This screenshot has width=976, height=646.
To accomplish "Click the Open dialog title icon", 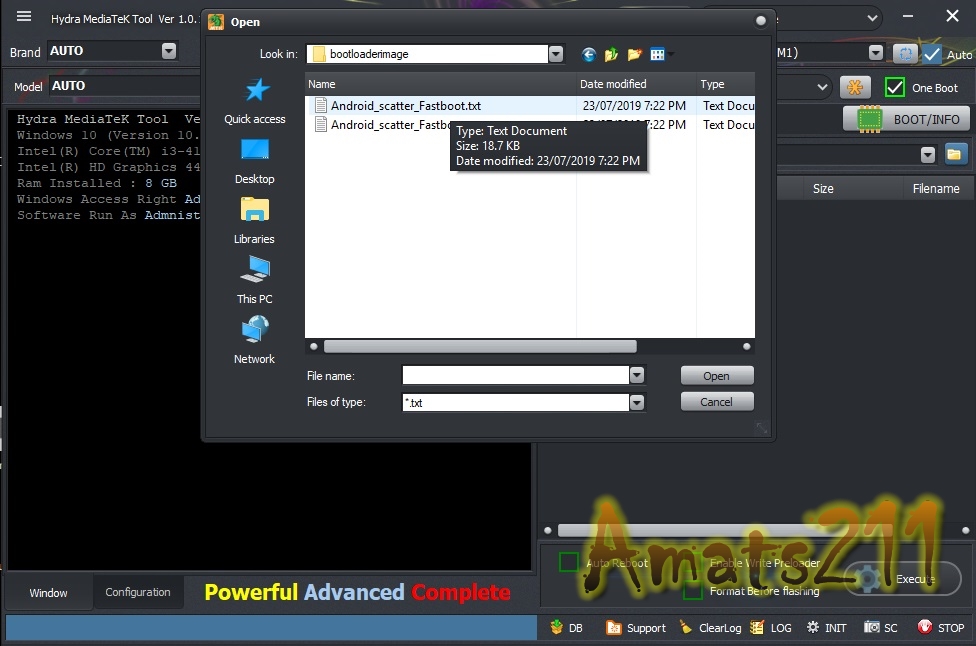I will click(216, 22).
